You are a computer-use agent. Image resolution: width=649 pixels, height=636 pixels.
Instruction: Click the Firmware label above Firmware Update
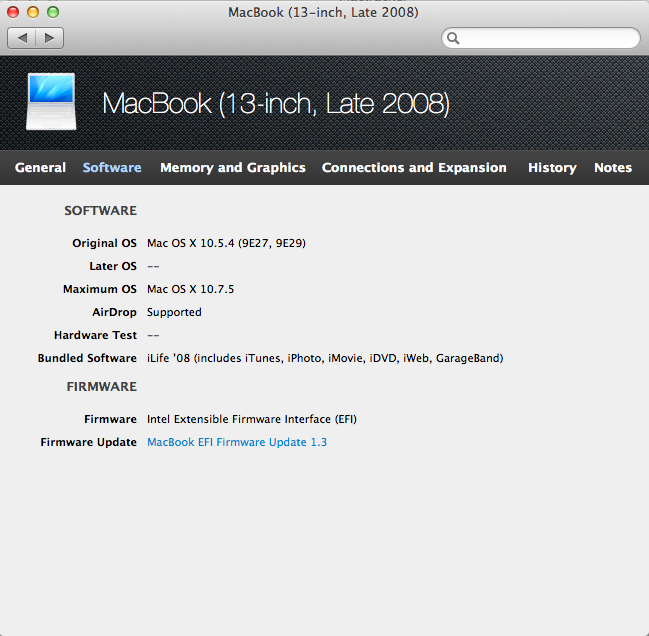point(110,419)
